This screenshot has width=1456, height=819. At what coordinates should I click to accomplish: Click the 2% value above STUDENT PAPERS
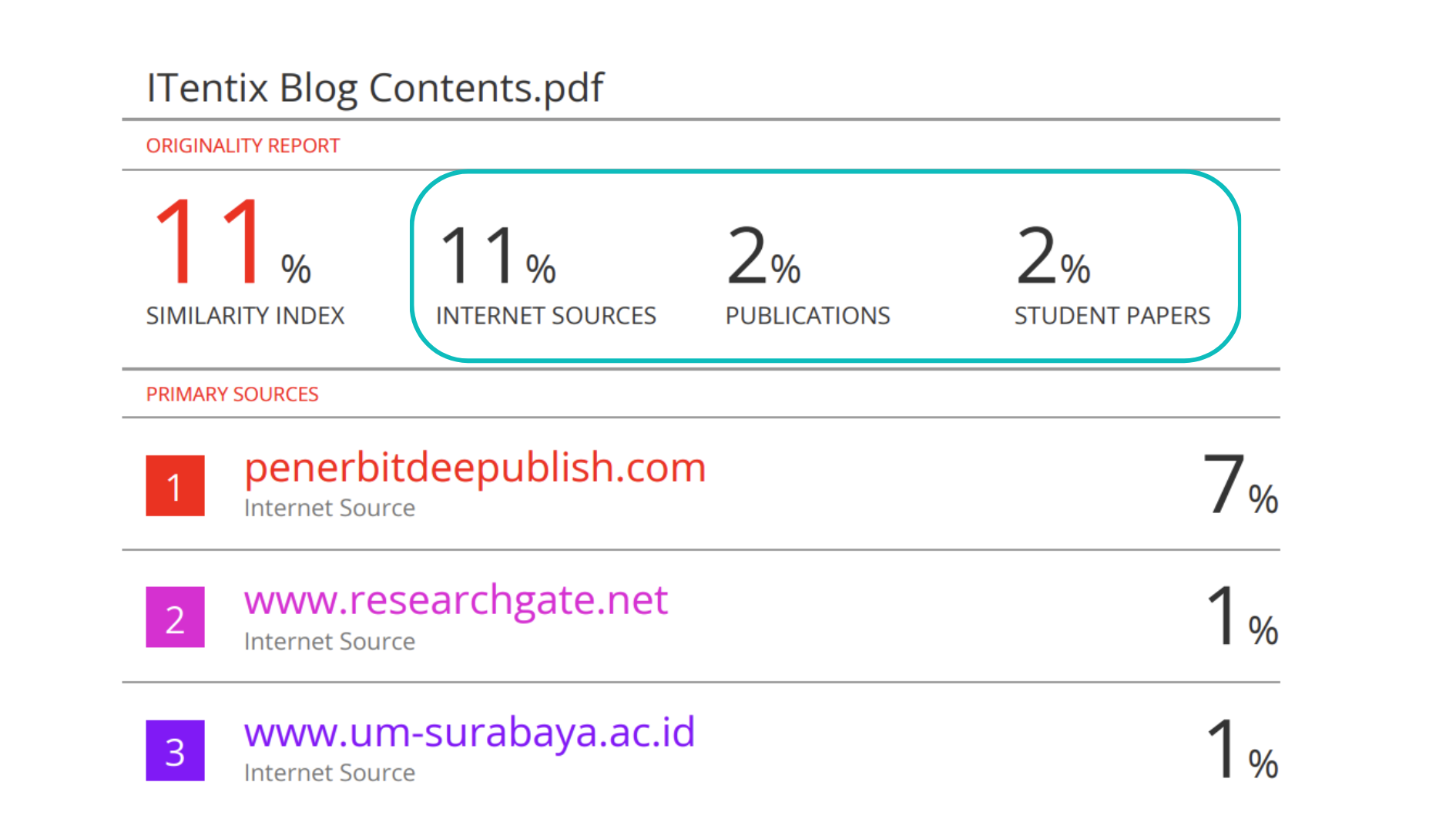click(1052, 256)
